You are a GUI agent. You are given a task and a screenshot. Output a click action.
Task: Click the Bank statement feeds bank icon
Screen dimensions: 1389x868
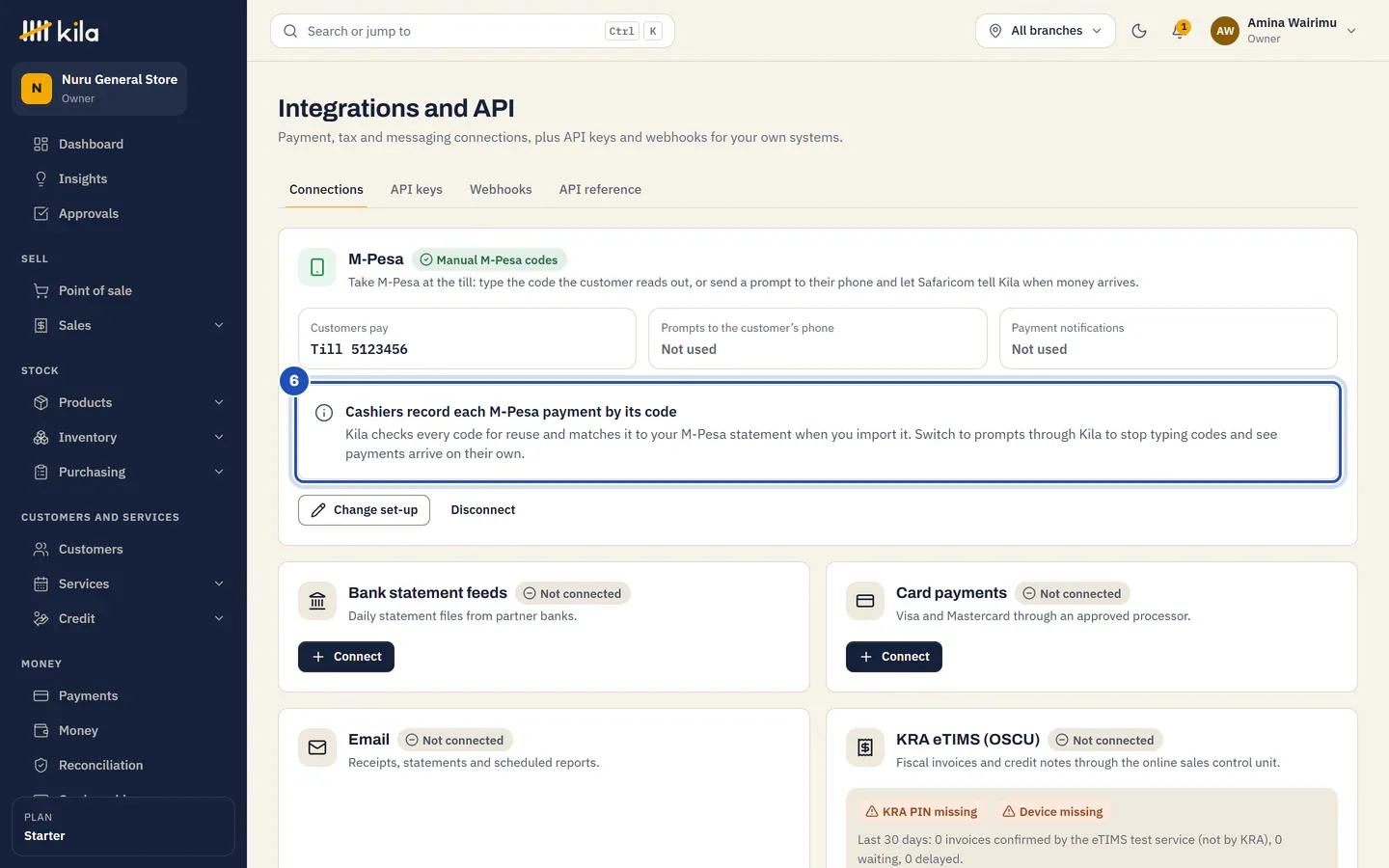(x=317, y=601)
